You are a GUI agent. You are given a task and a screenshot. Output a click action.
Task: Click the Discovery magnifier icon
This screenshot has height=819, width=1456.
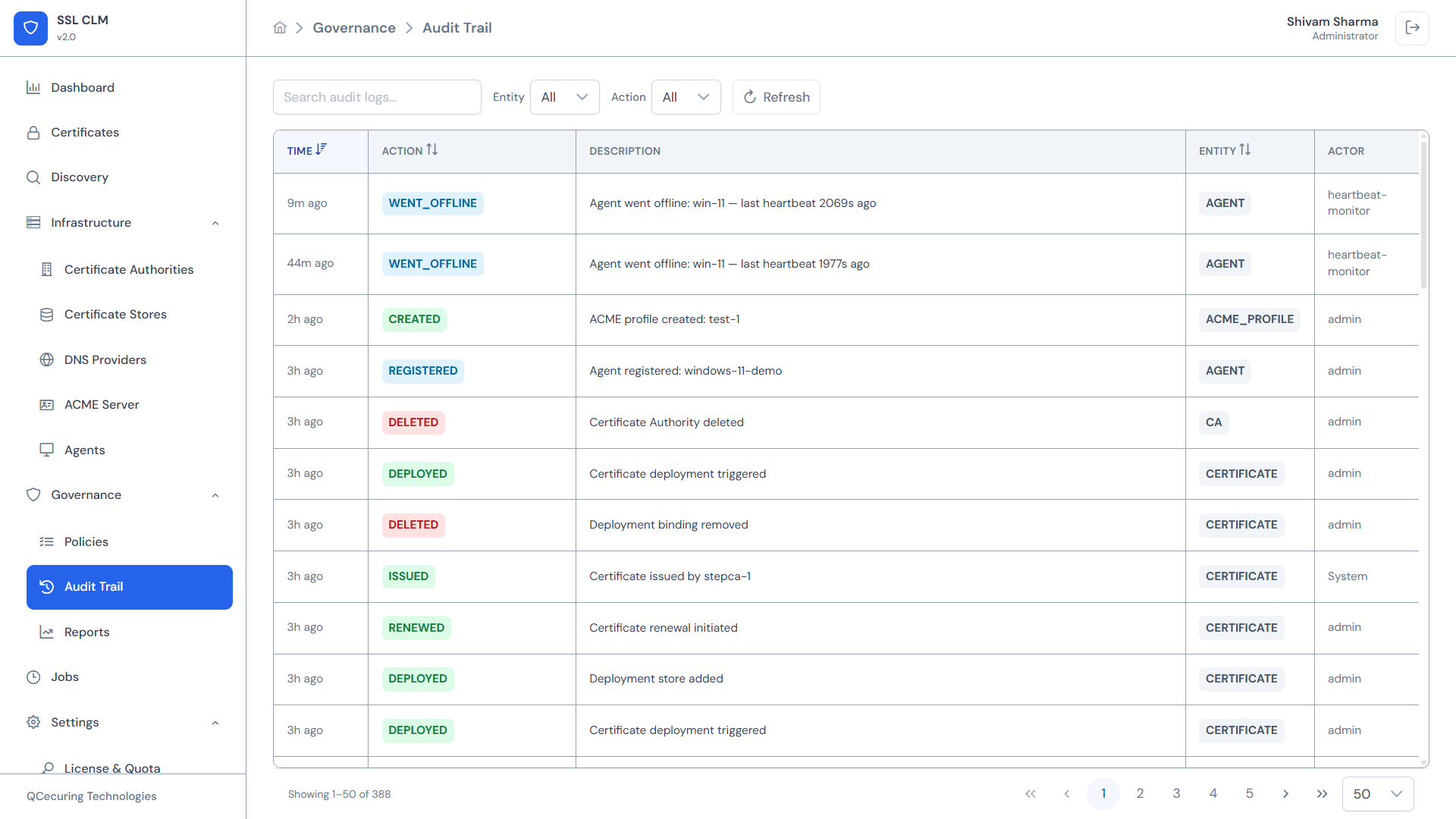[33, 177]
